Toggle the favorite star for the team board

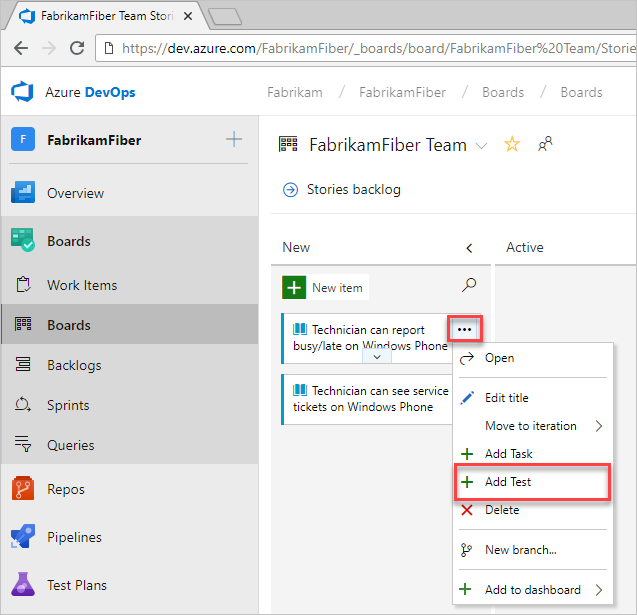click(x=512, y=144)
